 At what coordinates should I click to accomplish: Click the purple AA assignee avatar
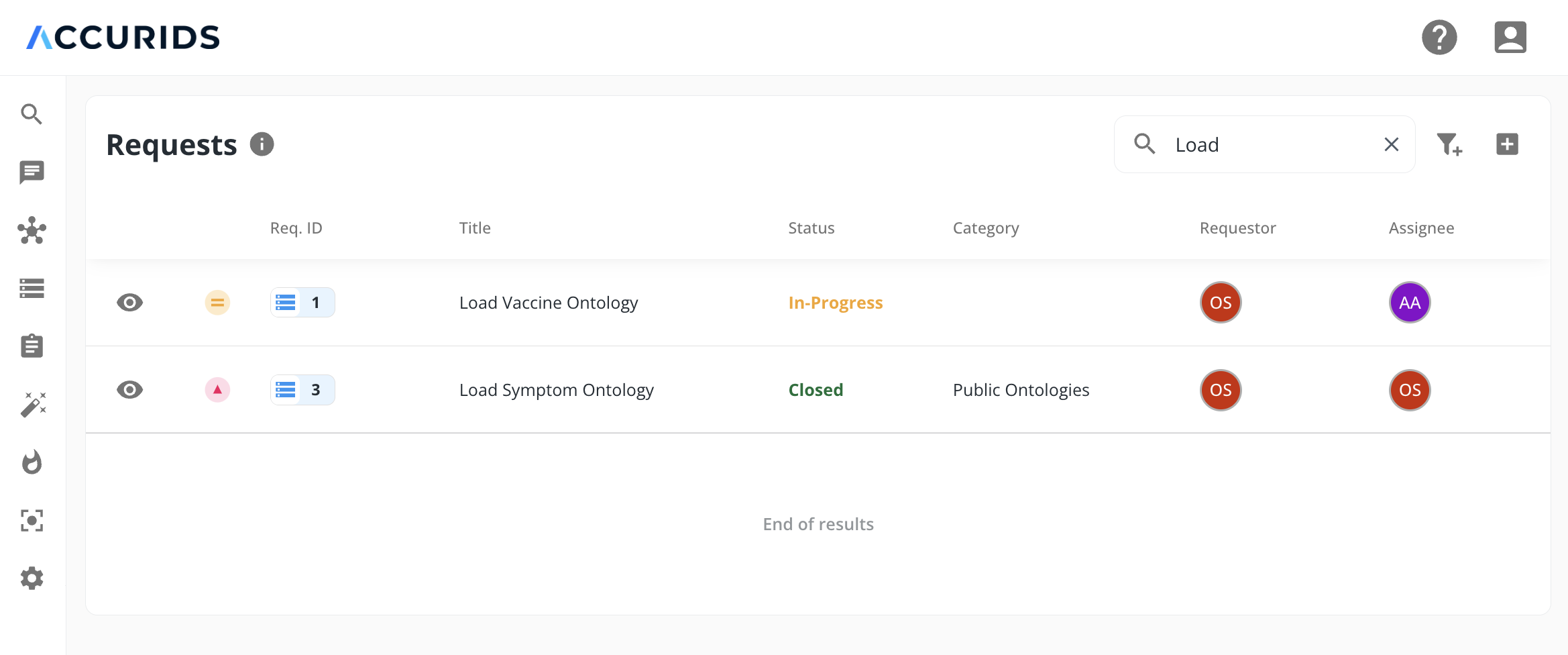(x=1410, y=303)
